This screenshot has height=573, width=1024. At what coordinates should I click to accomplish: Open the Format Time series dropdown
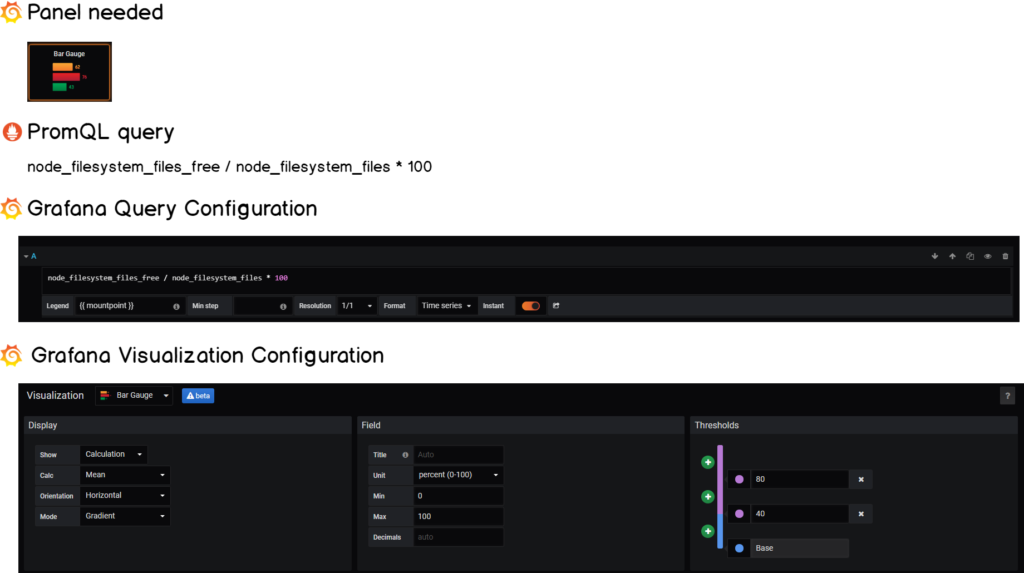click(x=446, y=306)
